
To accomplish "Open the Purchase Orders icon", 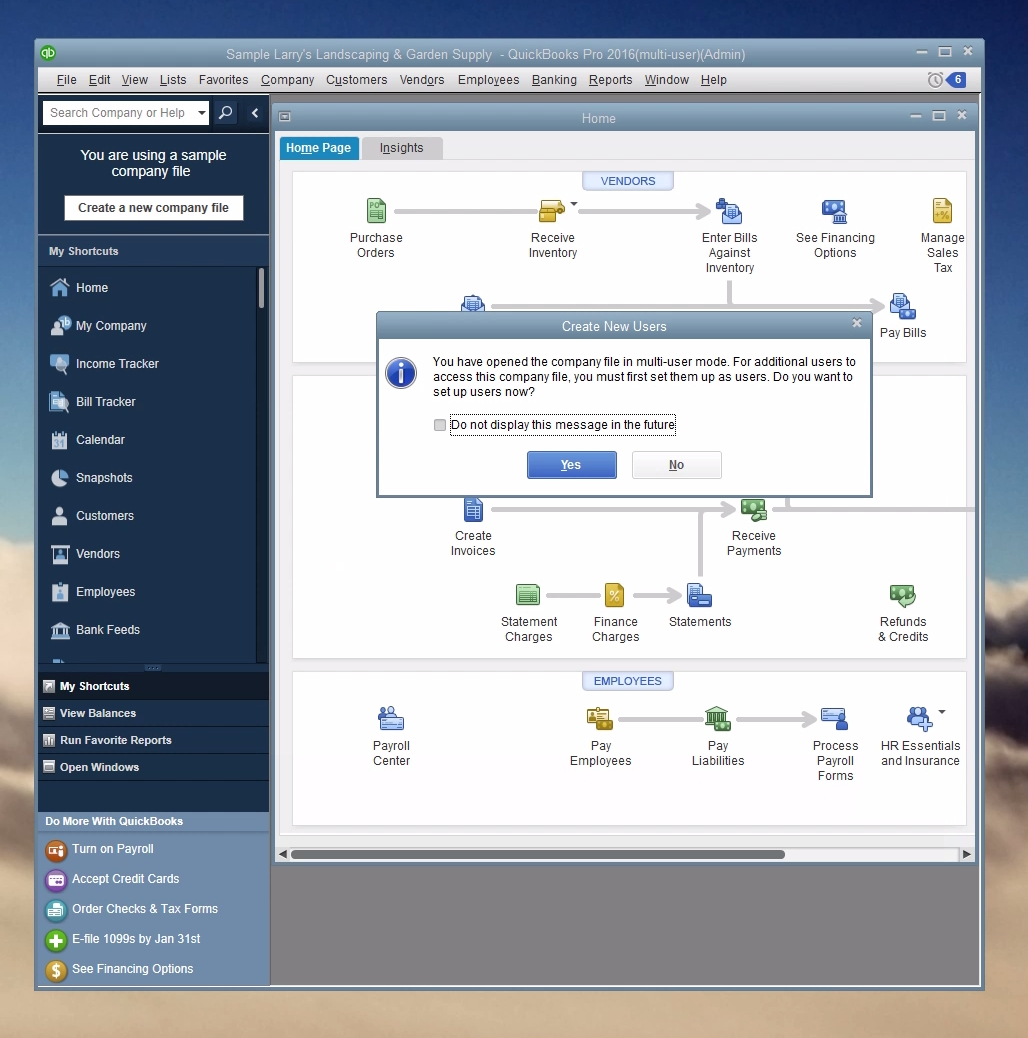I will [376, 211].
